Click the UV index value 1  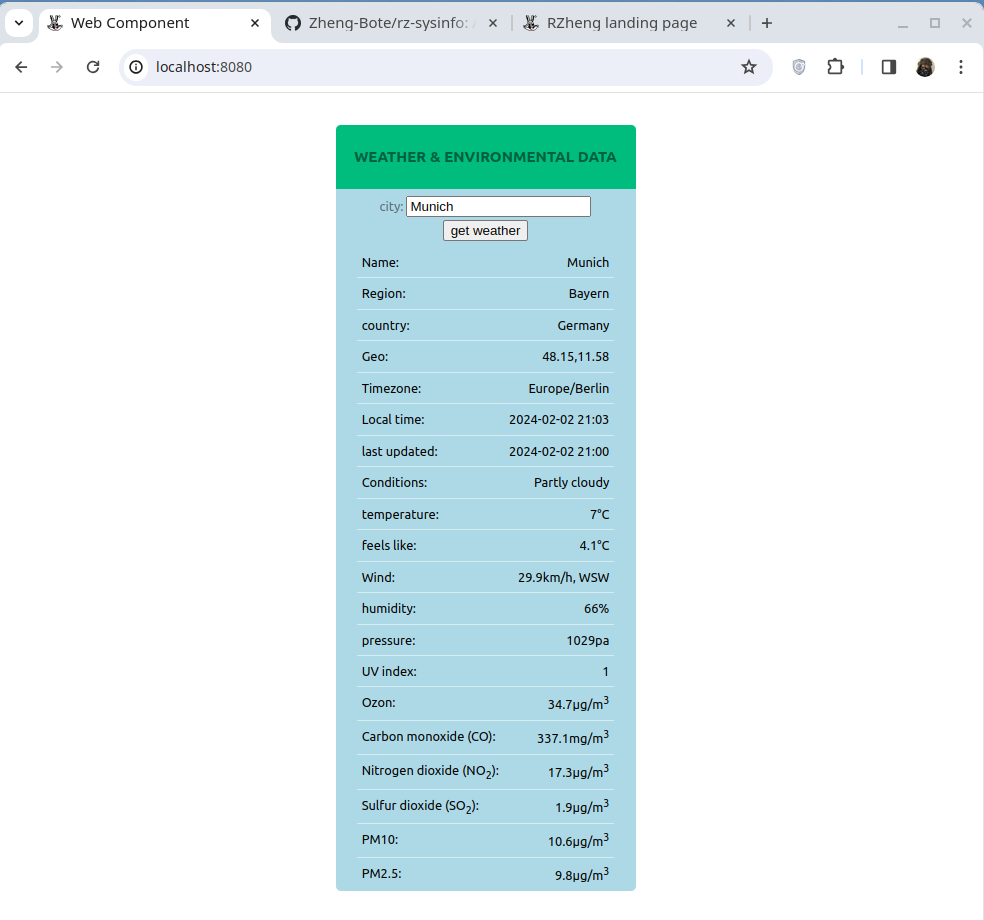[606, 671]
